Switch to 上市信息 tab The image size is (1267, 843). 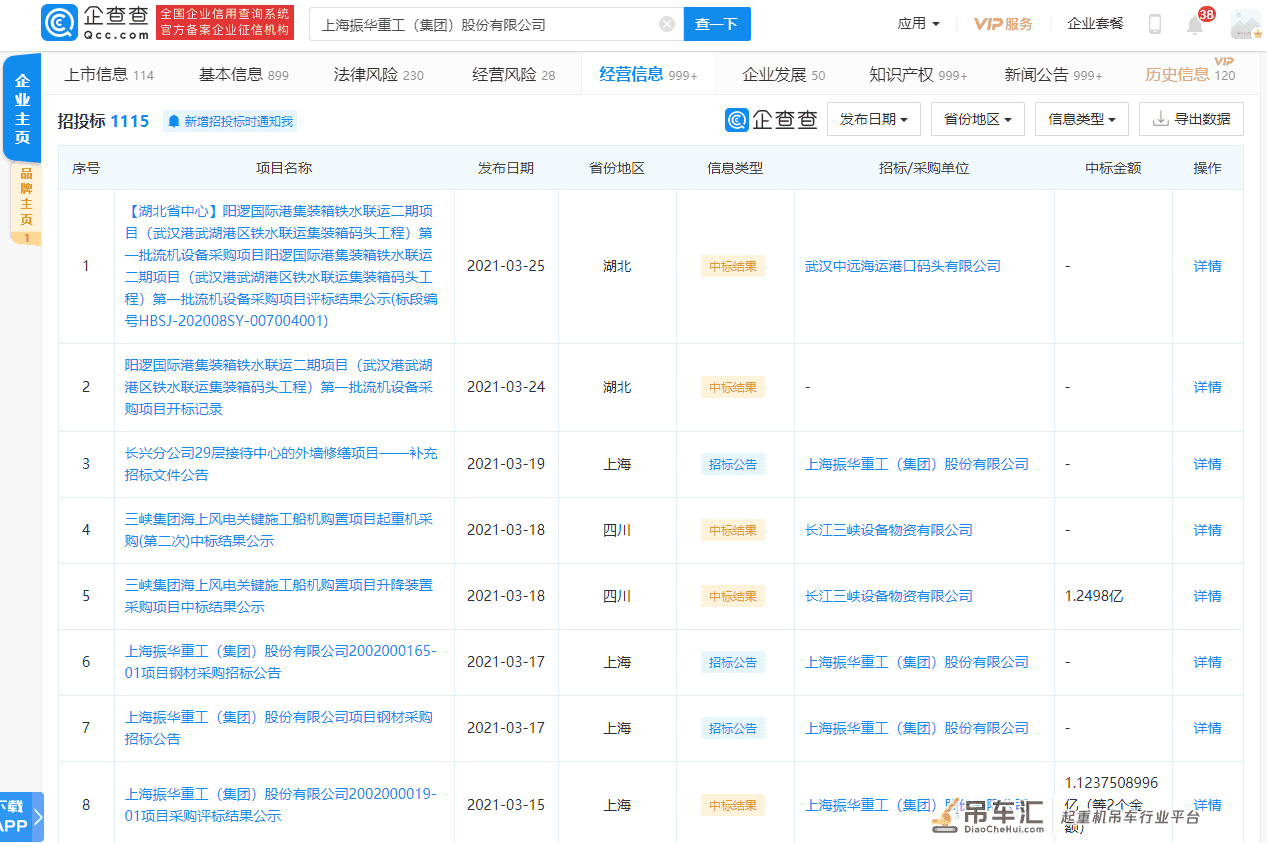click(109, 75)
